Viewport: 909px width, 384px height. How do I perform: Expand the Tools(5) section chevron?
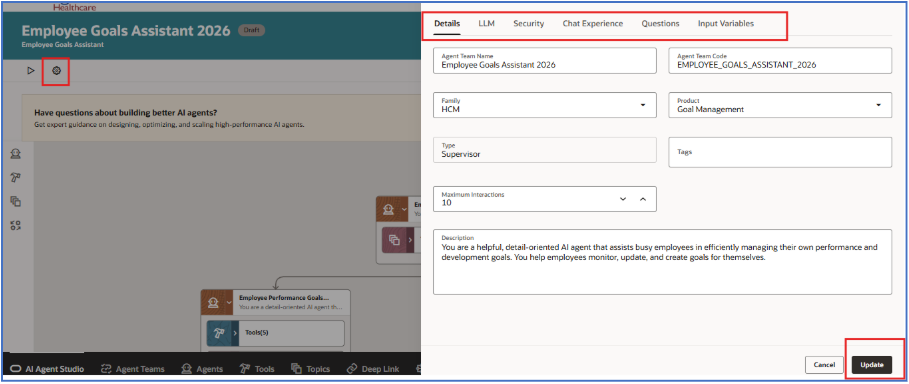click(x=235, y=333)
